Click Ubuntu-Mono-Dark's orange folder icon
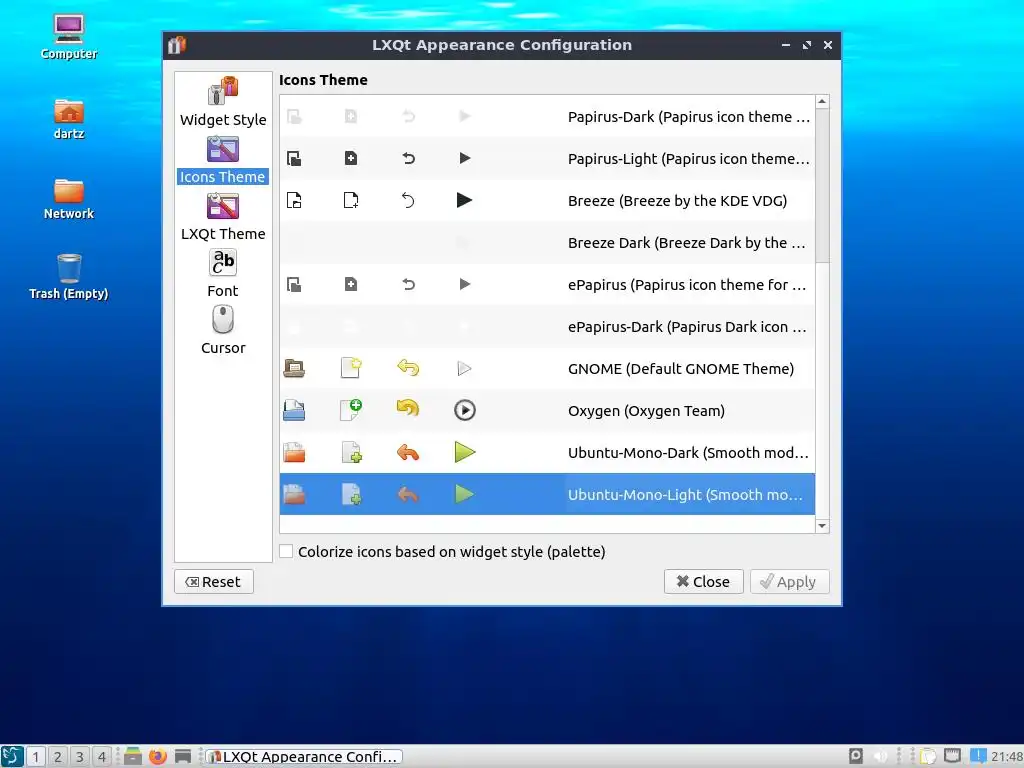This screenshot has height=768, width=1024. point(295,453)
